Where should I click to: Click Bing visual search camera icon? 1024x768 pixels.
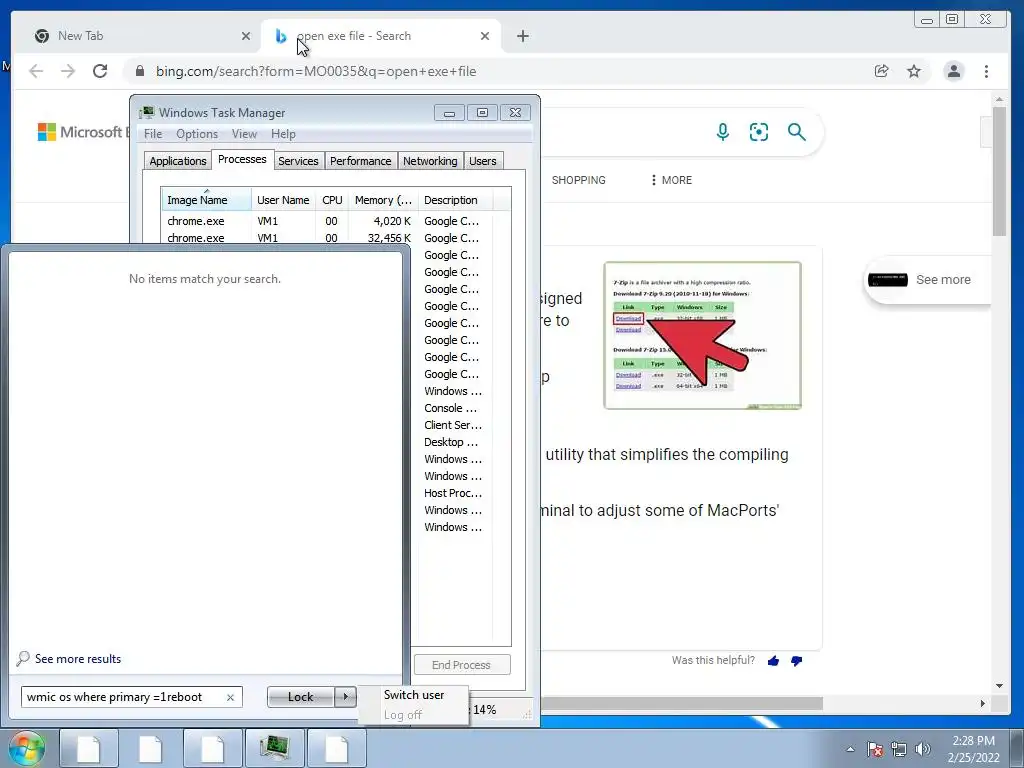coord(759,132)
